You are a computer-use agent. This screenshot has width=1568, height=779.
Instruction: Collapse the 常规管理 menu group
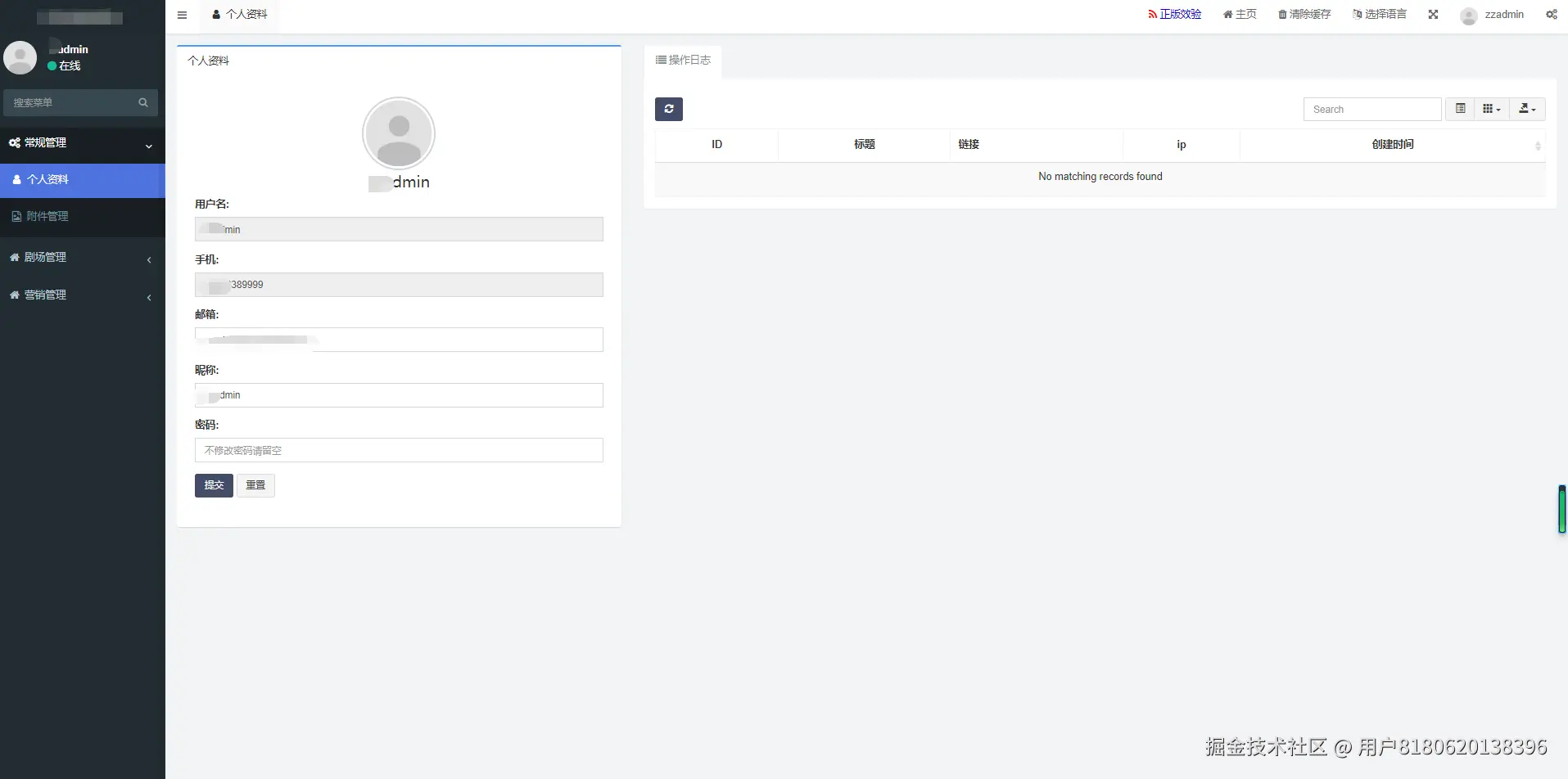tap(83, 143)
